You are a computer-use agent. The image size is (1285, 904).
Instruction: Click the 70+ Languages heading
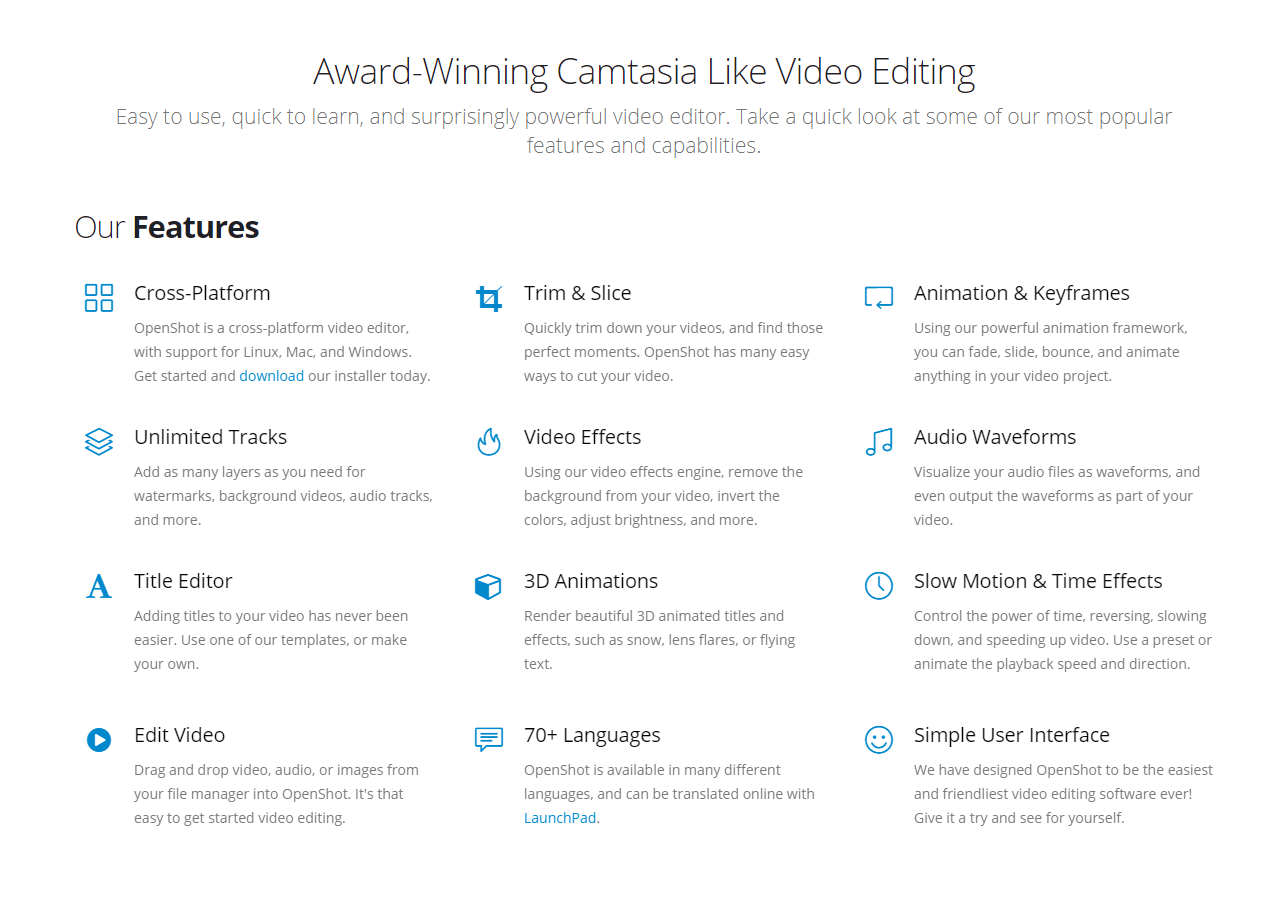click(x=592, y=735)
